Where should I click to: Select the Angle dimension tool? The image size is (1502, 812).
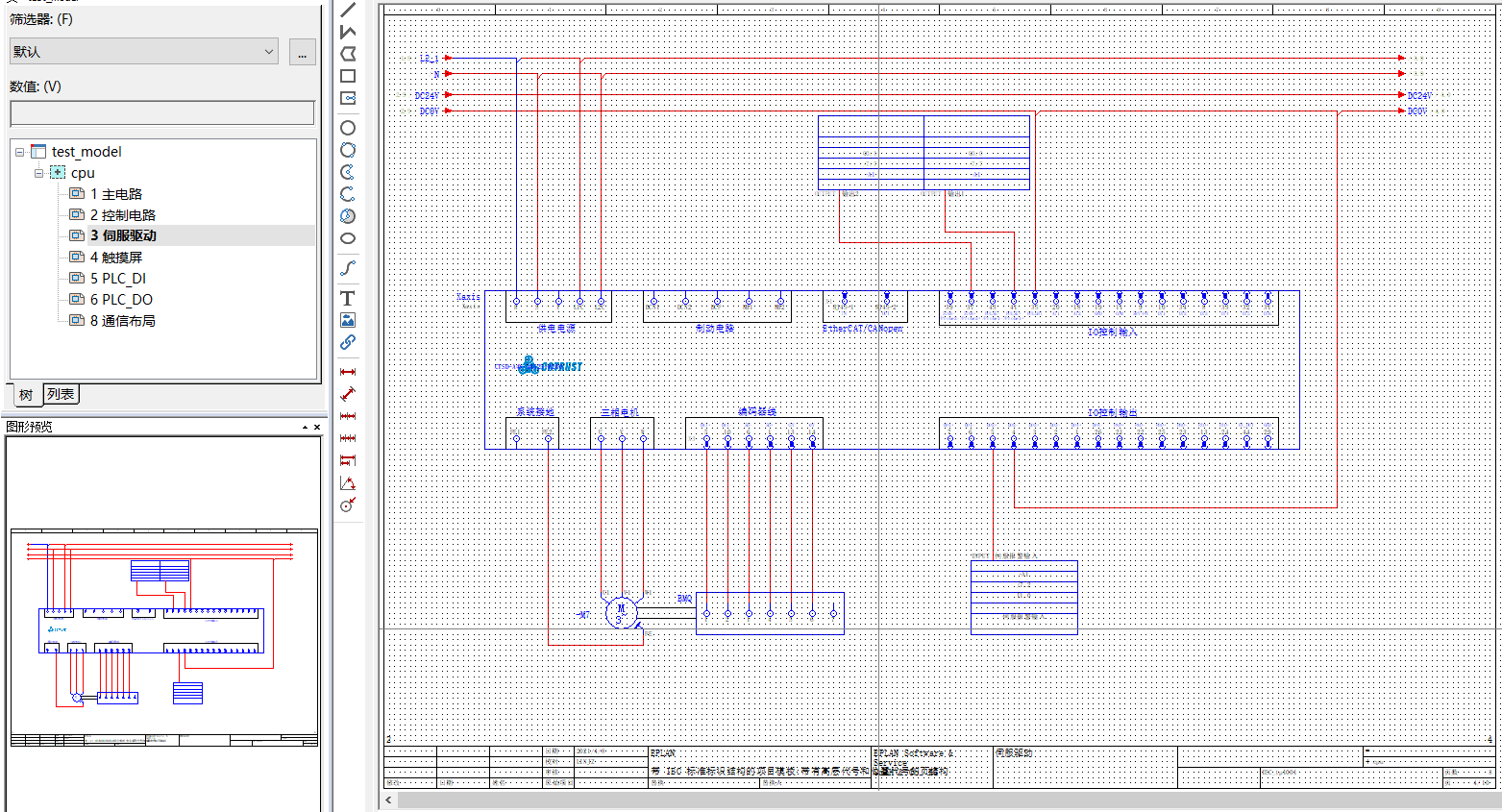[x=348, y=483]
